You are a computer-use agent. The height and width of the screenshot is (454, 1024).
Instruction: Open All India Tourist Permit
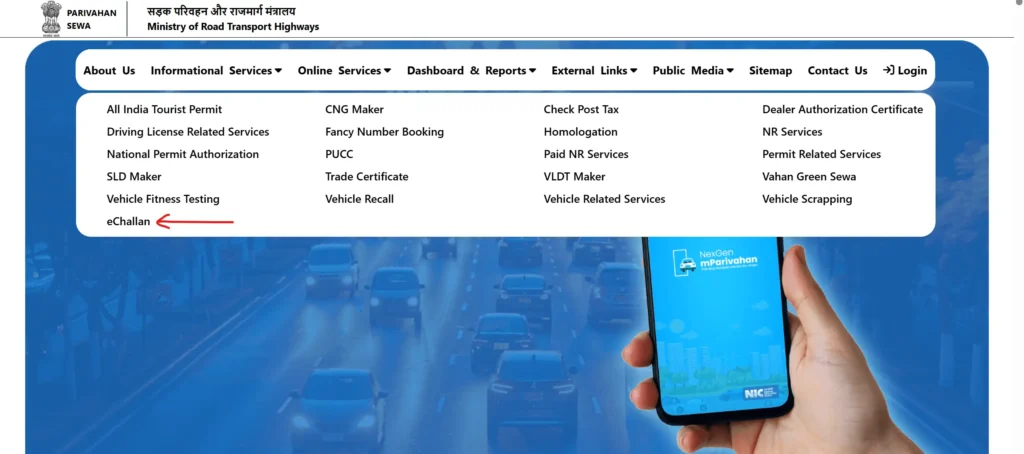click(x=164, y=109)
